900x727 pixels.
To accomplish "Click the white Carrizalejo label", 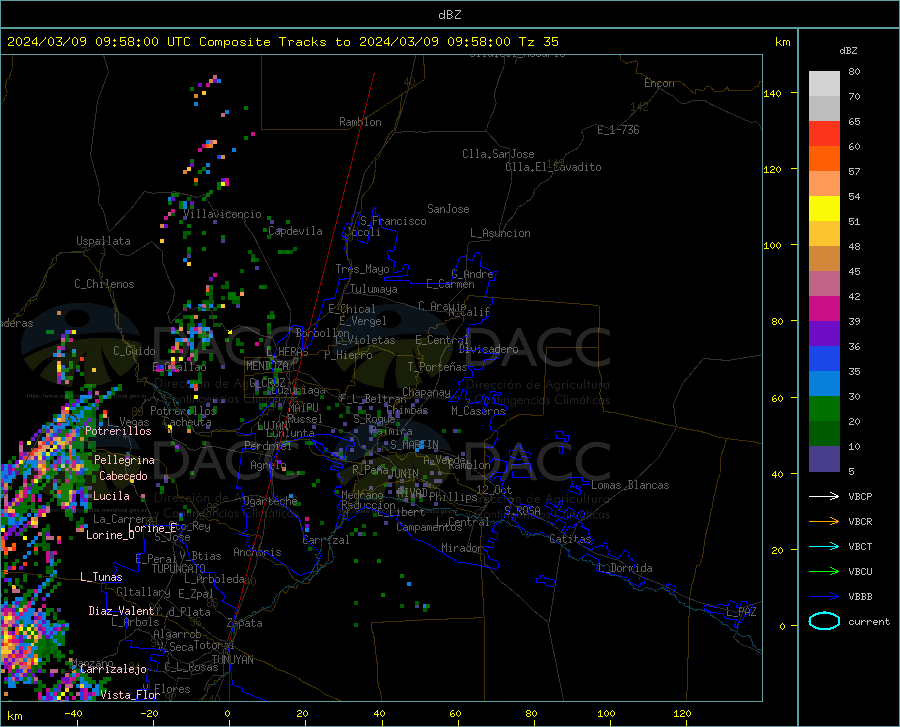I will 113,669.
